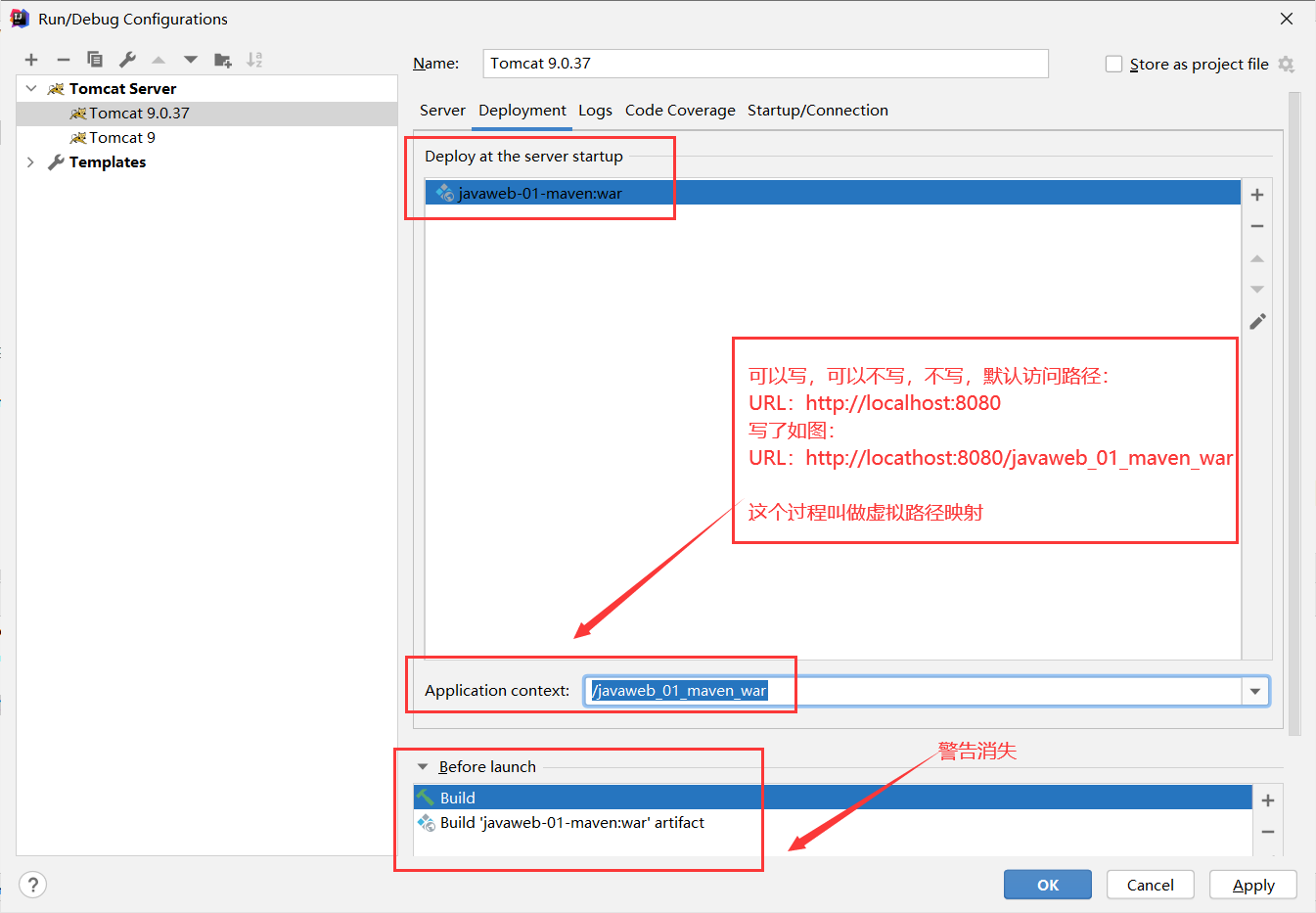The width and height of the screenshot is (1316, 913).
Task: Close the Run/Debug Configurations dialog
Action: pos(1287,19)
